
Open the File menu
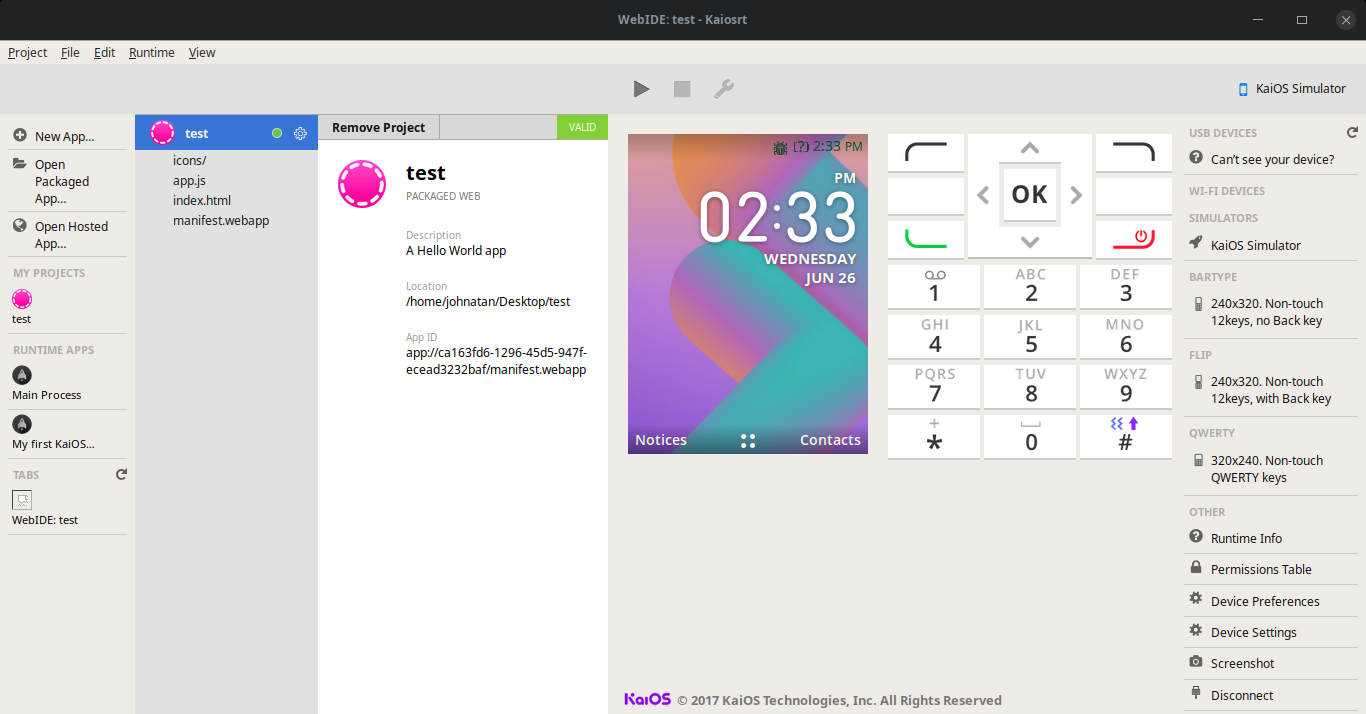coord(70,53)
